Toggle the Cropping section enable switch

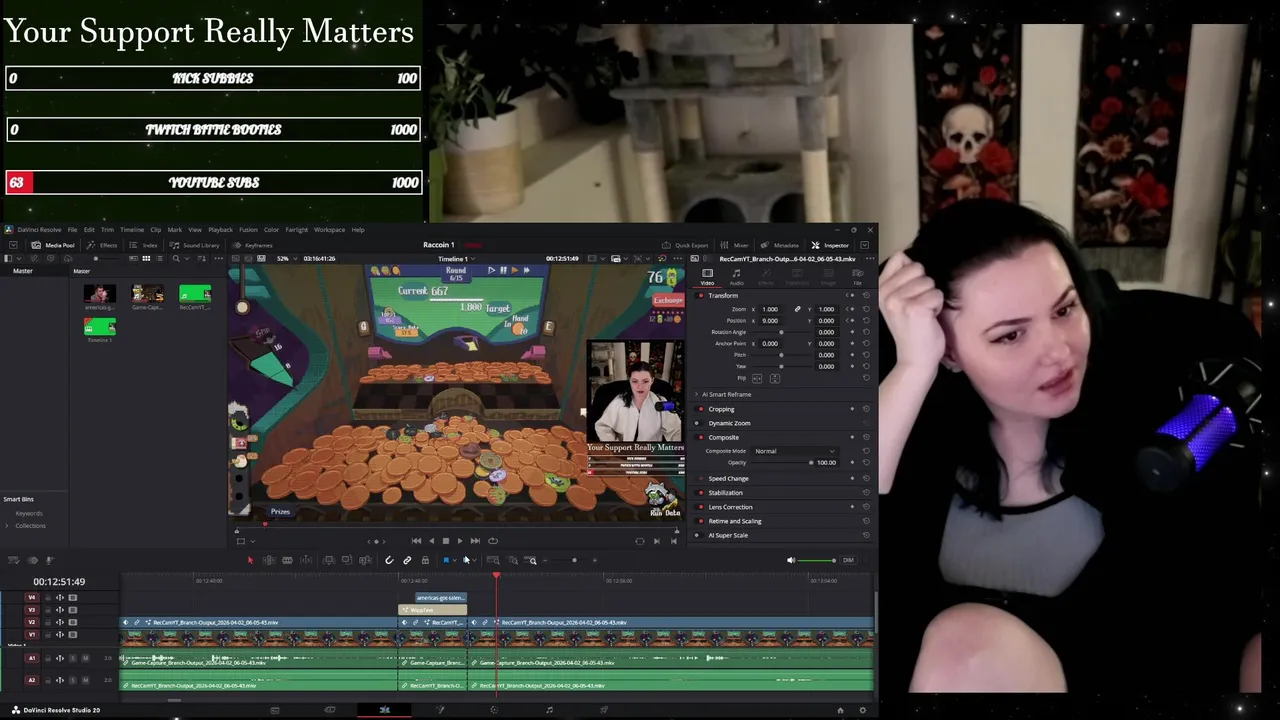point(701,409)
